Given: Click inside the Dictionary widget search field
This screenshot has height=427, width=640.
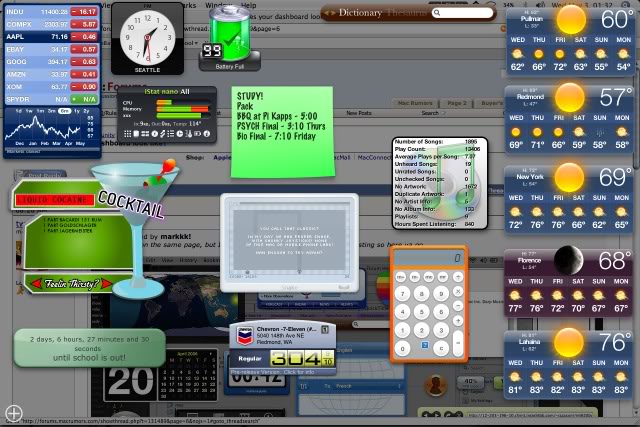Looking at the screenshot, I should point(462,13).
